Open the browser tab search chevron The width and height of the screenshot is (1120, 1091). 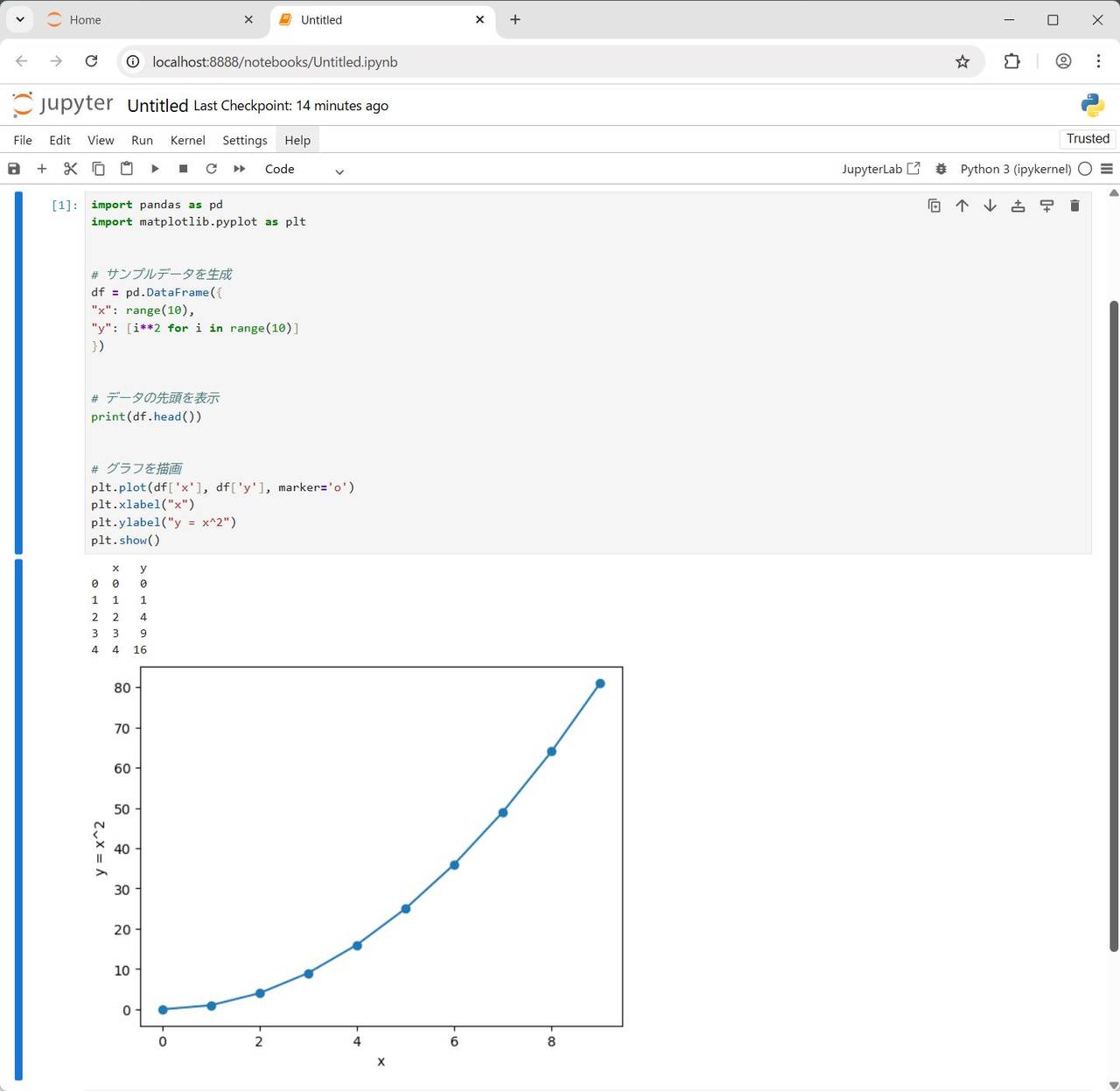[19, 19]
